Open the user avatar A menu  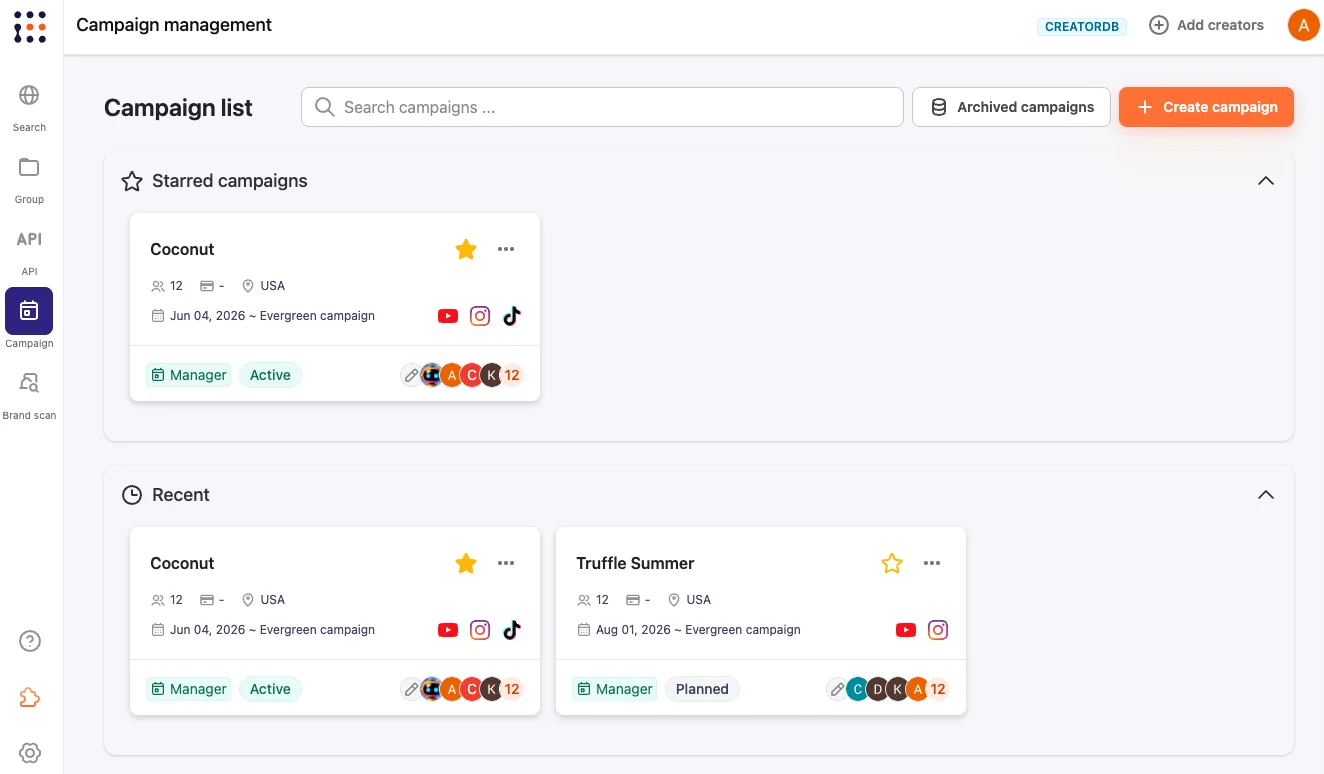(1303, 26)
